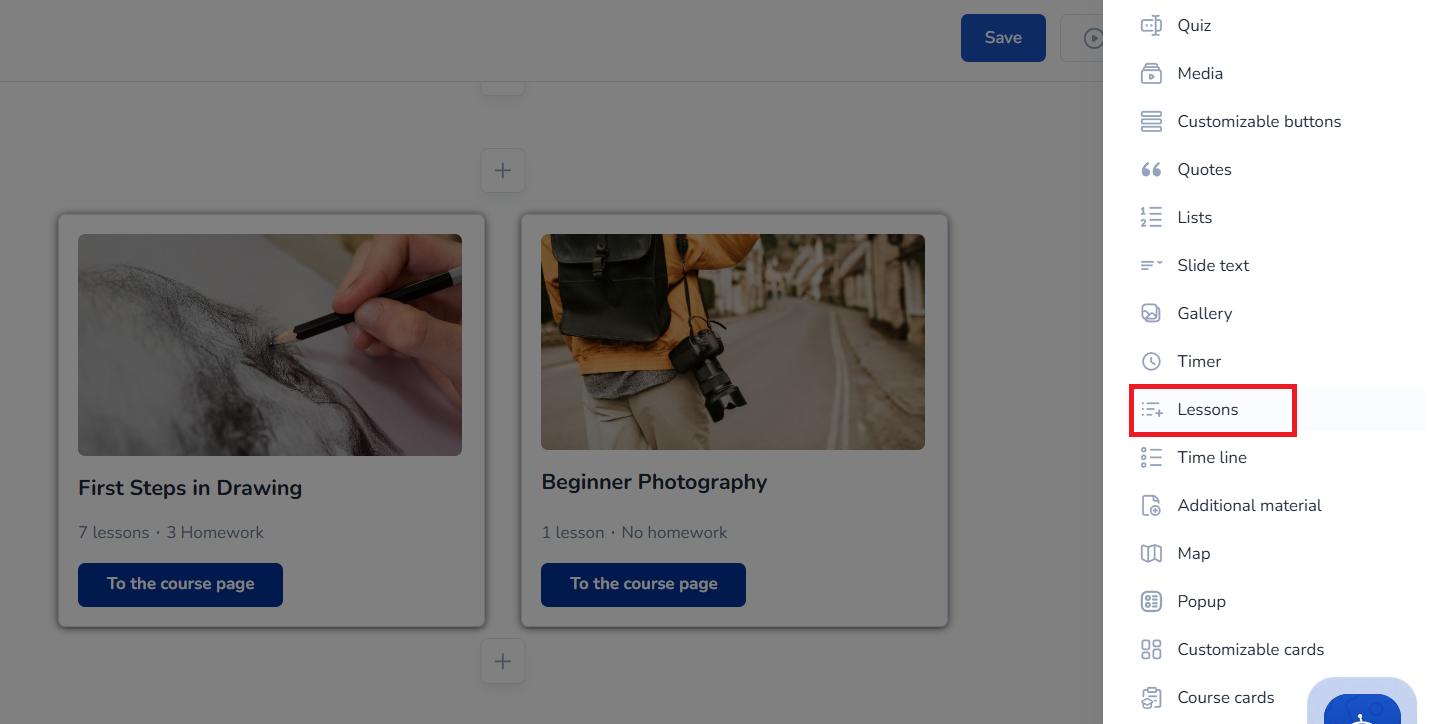Viewport: 1433px width, 724px height.
Task: Click the Gallery image icon
Action: [1151, 314]
